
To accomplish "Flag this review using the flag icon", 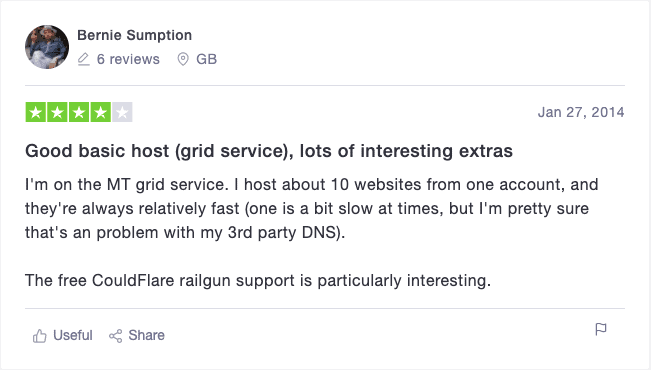I will coord(601,329).
